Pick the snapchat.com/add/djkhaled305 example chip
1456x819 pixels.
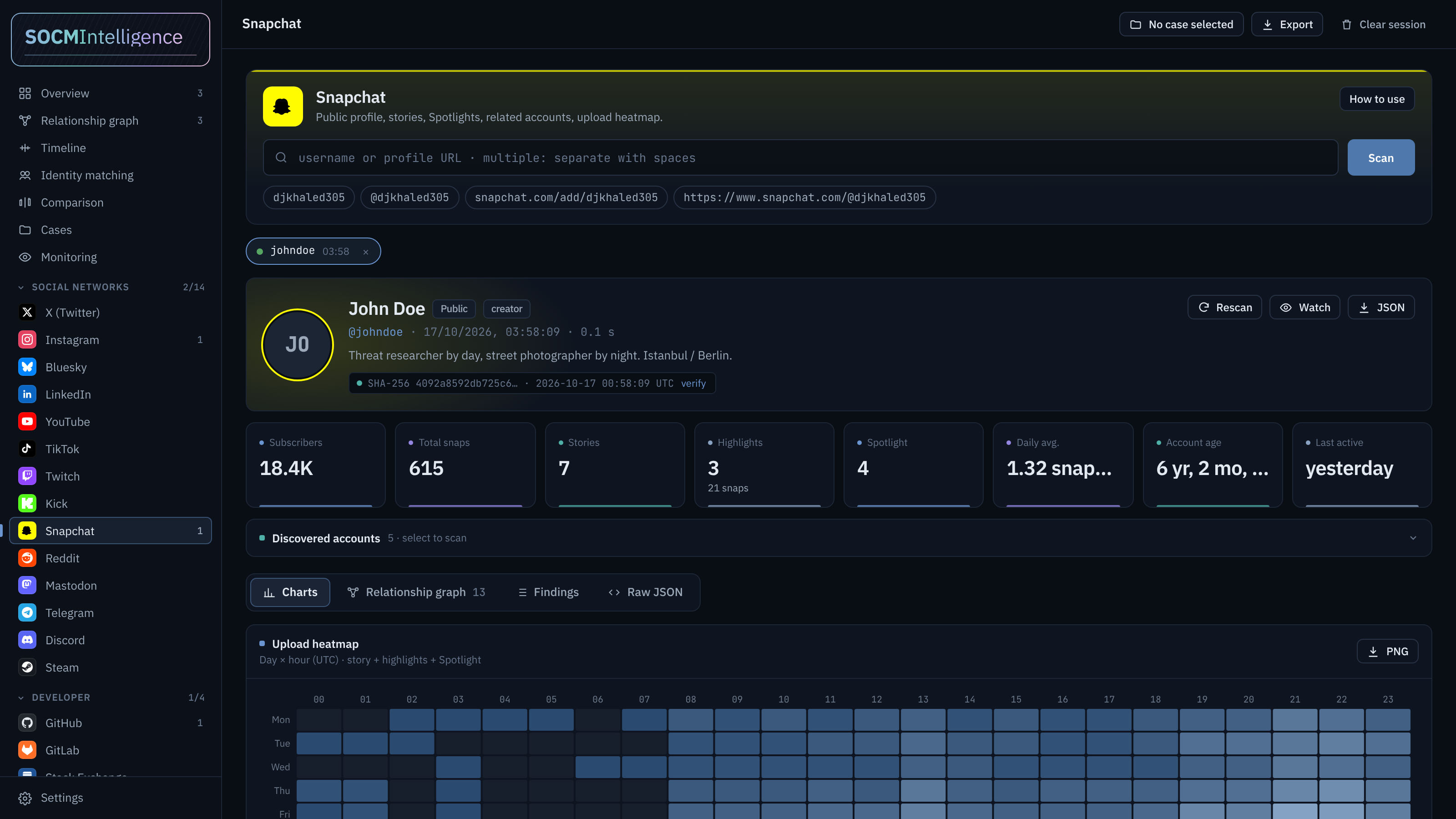click(566, 197)
